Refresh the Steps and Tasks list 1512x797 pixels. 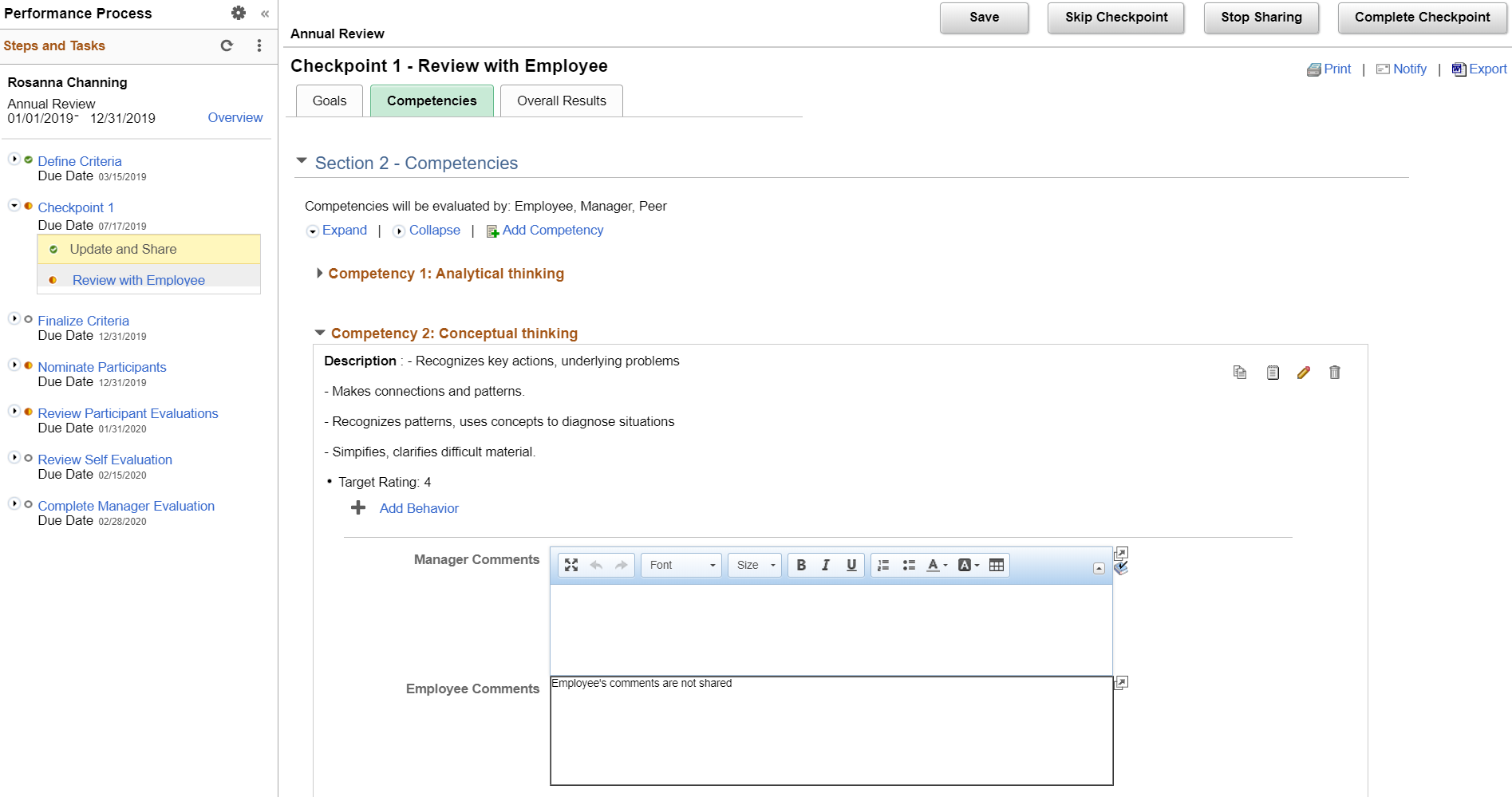227,45
